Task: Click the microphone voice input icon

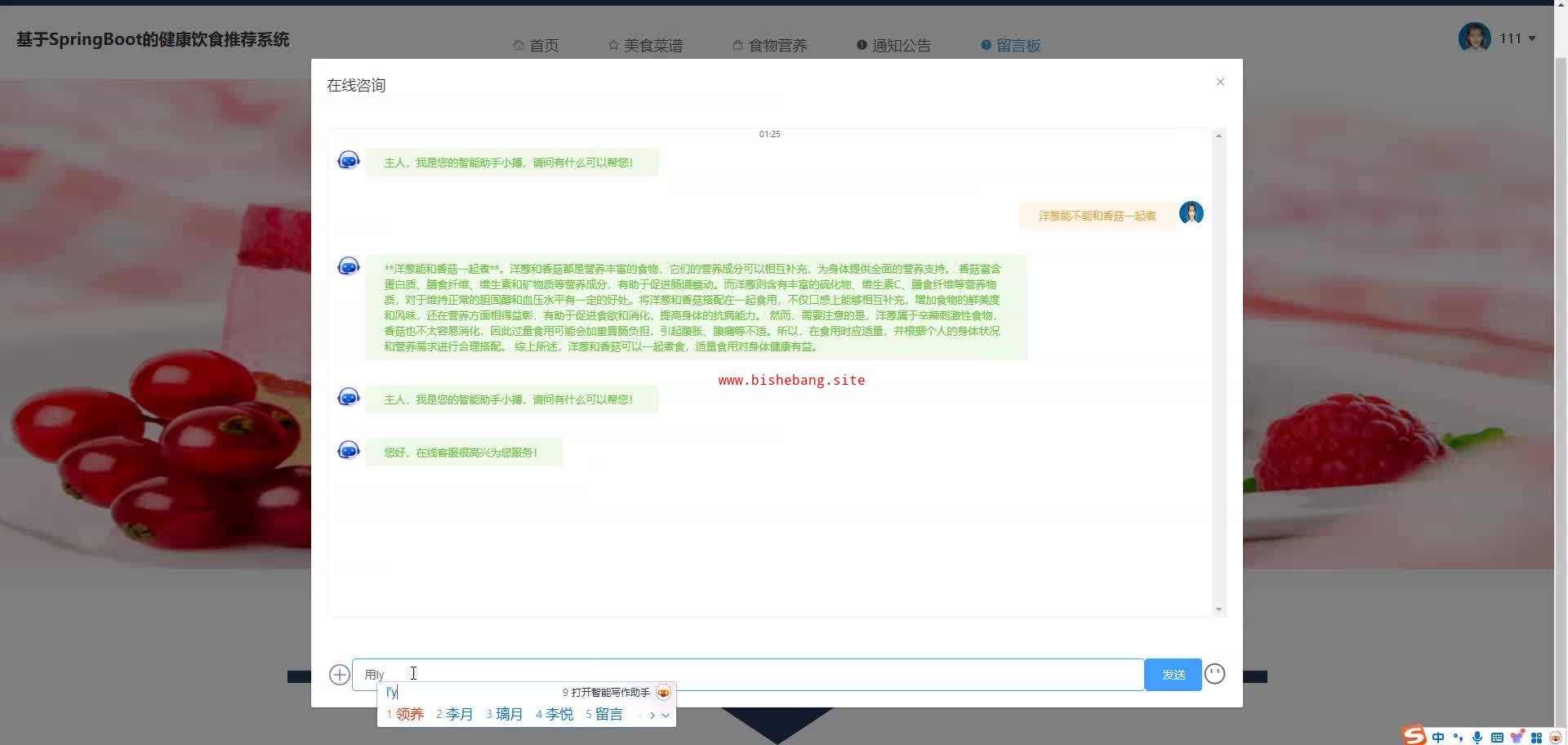Action: pos(1477,738)
